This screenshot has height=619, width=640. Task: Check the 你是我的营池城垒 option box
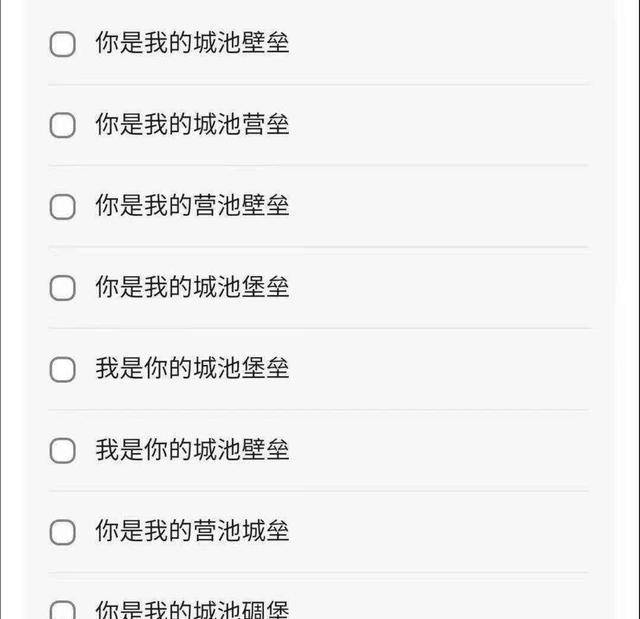tap(63, 532)
